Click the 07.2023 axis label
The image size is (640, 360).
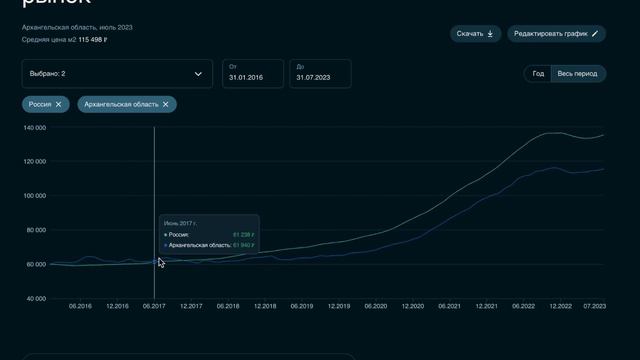[595, 306]
